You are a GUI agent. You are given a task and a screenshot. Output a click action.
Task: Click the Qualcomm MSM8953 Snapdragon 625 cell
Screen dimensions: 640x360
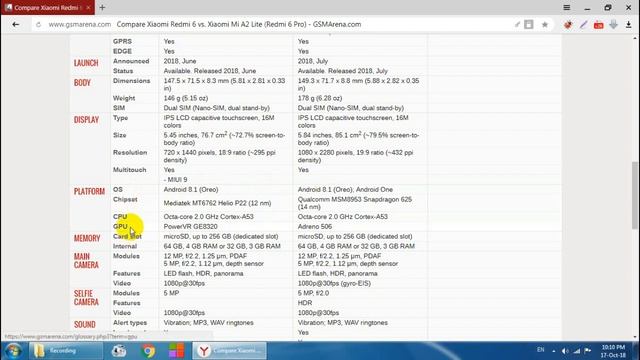coord(355,203)
